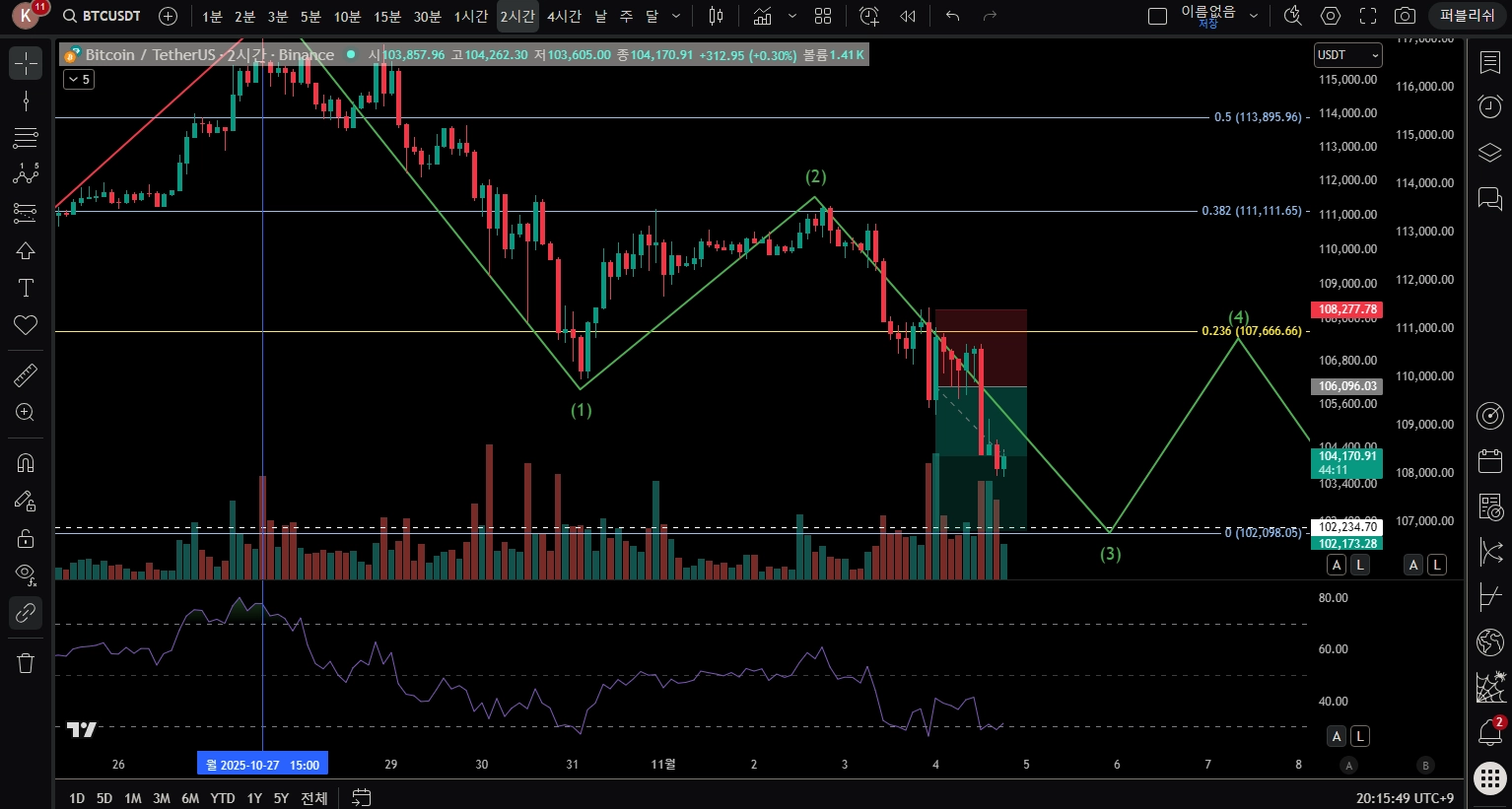Switch to the 4시간 timeframe
The image size is (1512, 809).
tap(564, 16)
